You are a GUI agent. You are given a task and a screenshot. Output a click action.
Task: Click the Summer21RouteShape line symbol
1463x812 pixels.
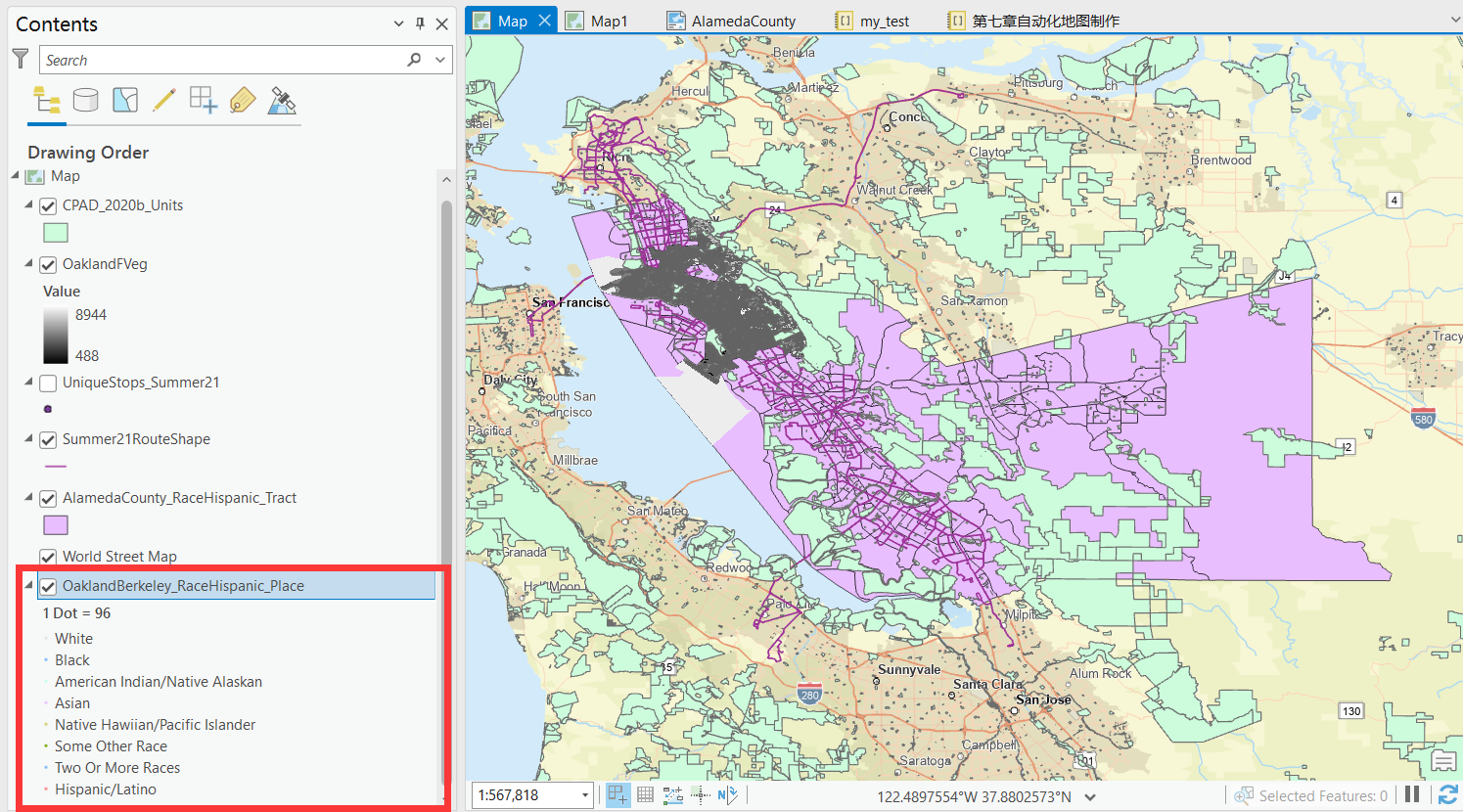[x=56, y=467]
